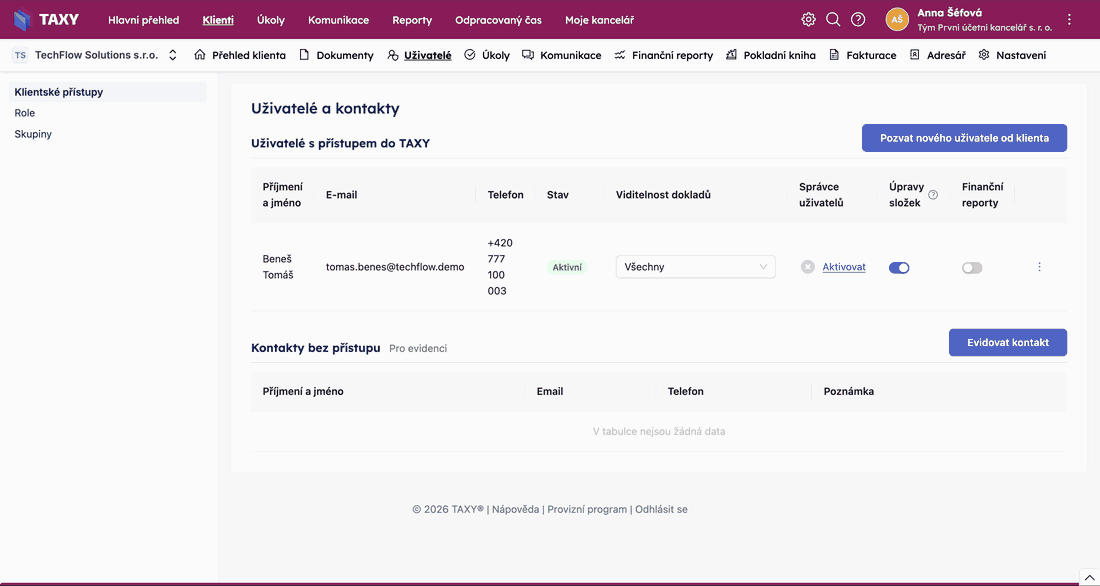Click the AŠ user avatar
Screen dimensions: 1100x586
click(897, 20)
